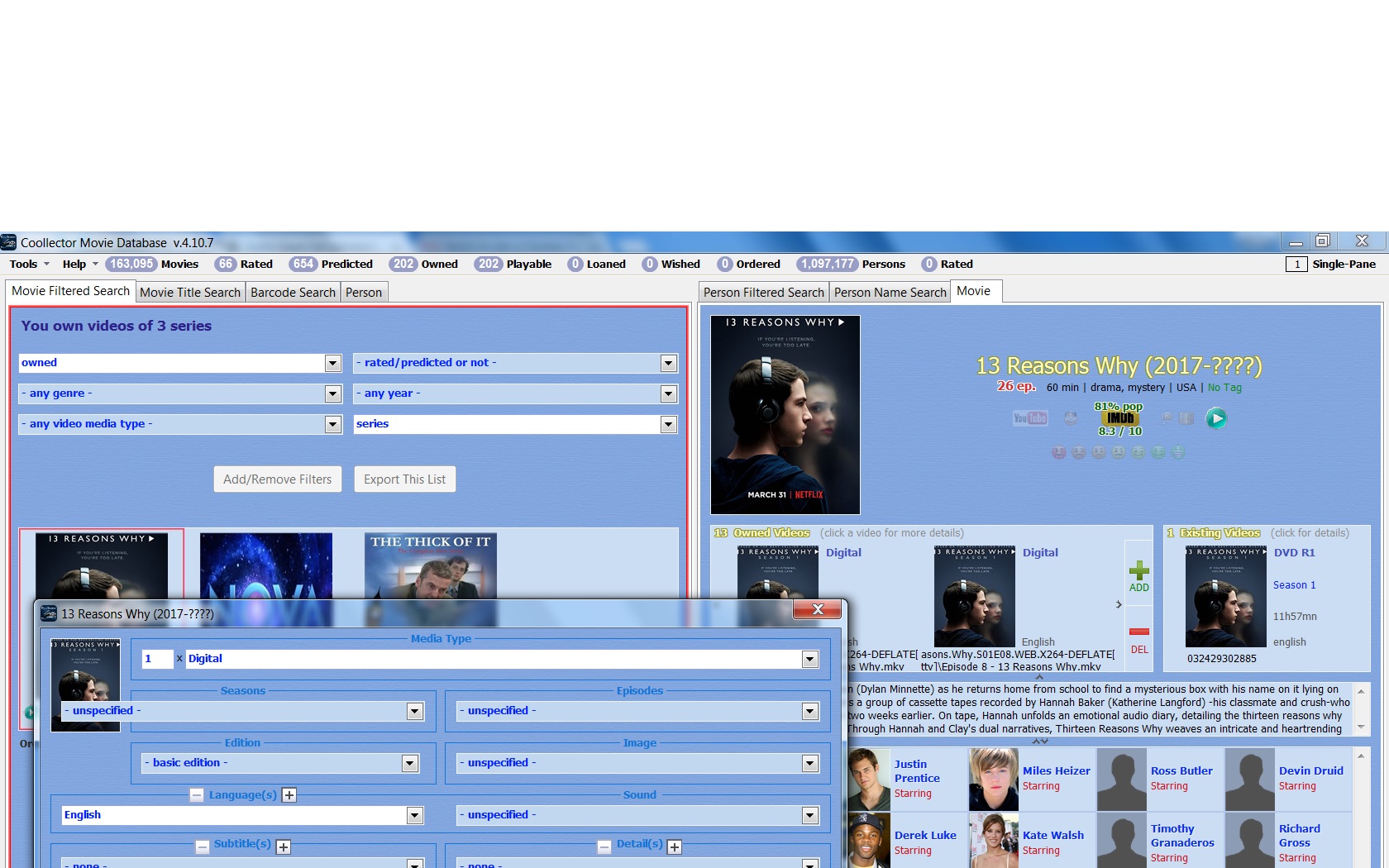
Task: Click the large 13 Reasons Why poster
Action: (x=785, y=415)
